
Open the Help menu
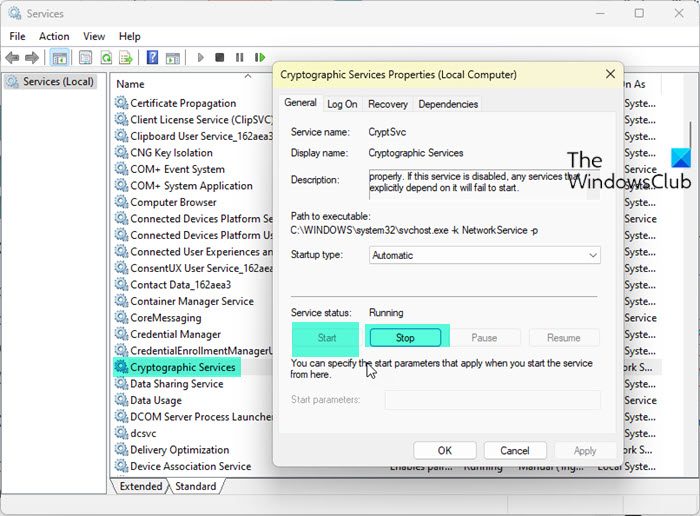click(x=129, y=36)
